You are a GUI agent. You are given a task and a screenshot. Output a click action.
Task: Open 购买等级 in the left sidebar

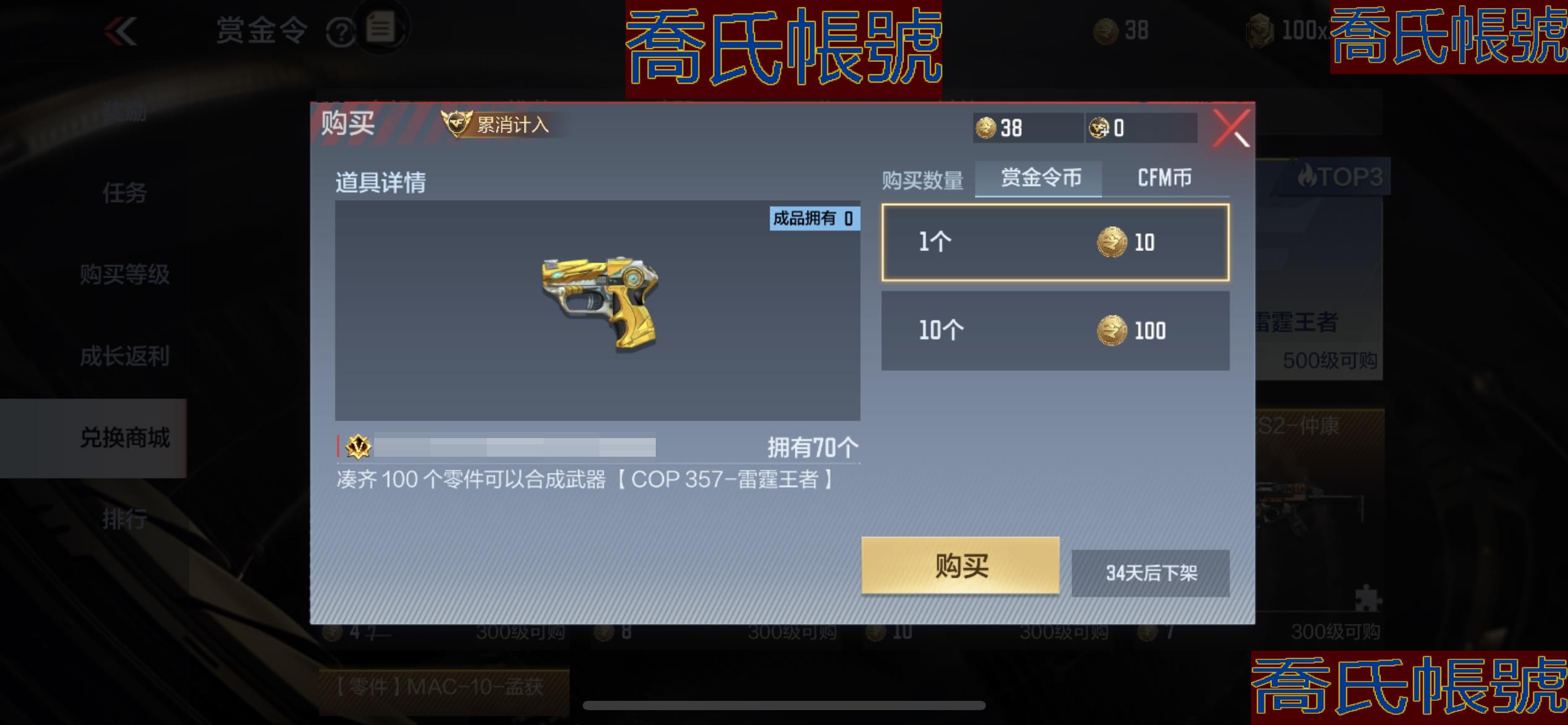pos(124,275)
